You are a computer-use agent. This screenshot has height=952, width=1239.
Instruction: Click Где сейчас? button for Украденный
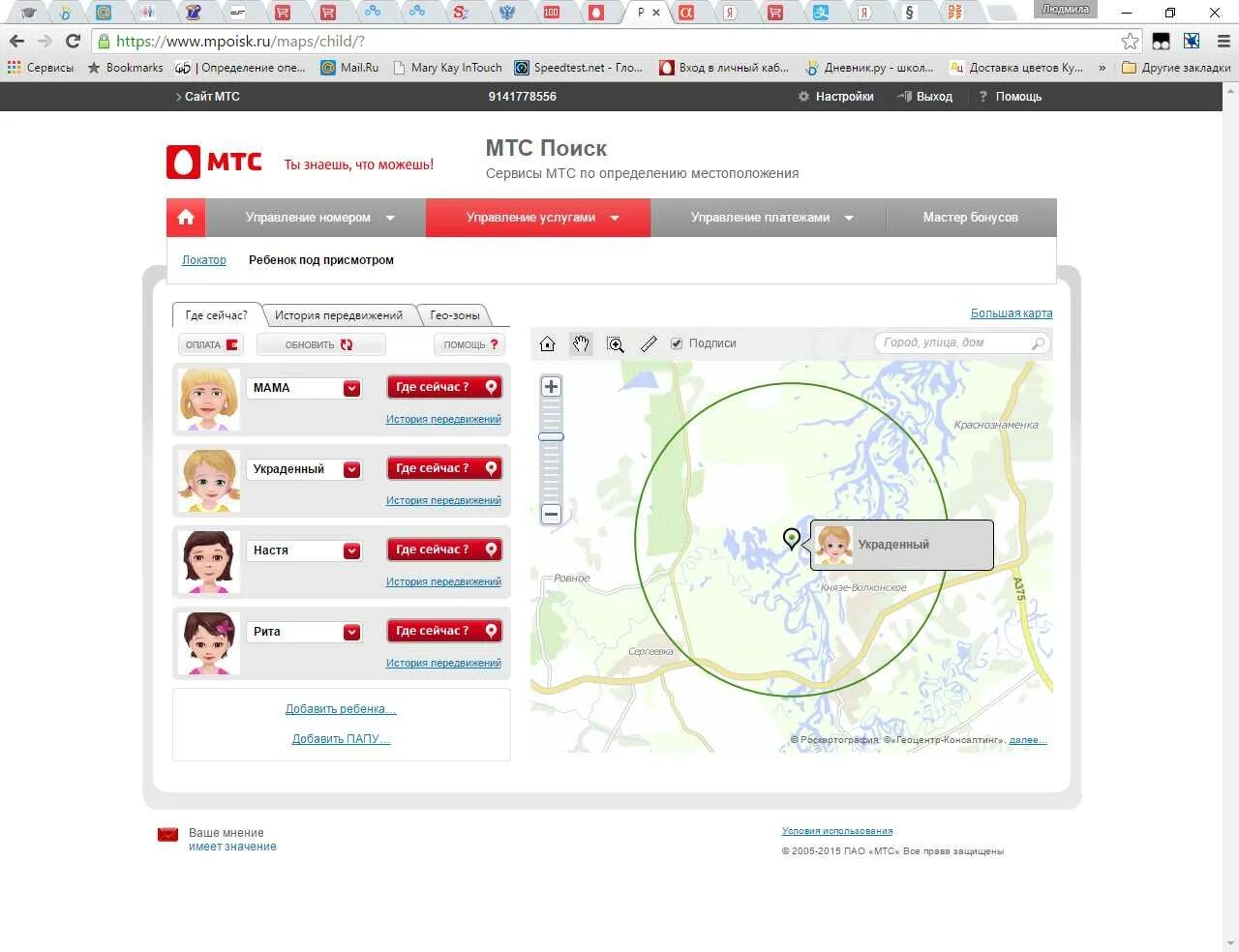444,468
